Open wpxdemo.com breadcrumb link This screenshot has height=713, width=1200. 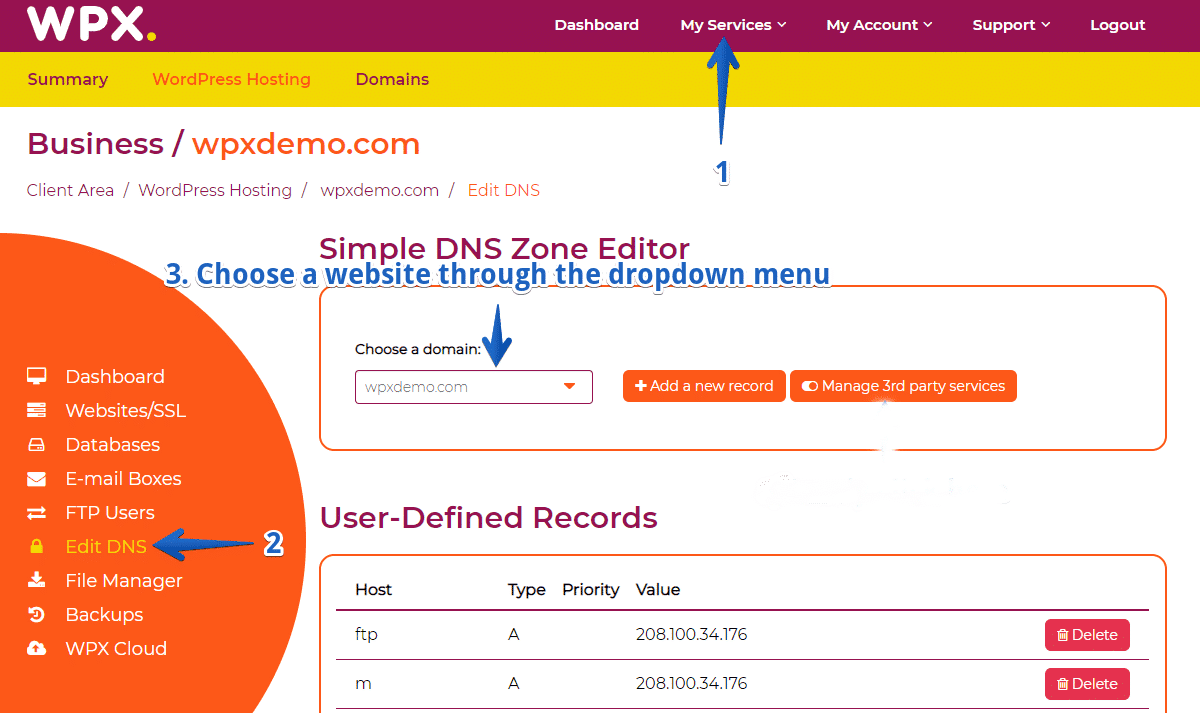tap(379, 190)
